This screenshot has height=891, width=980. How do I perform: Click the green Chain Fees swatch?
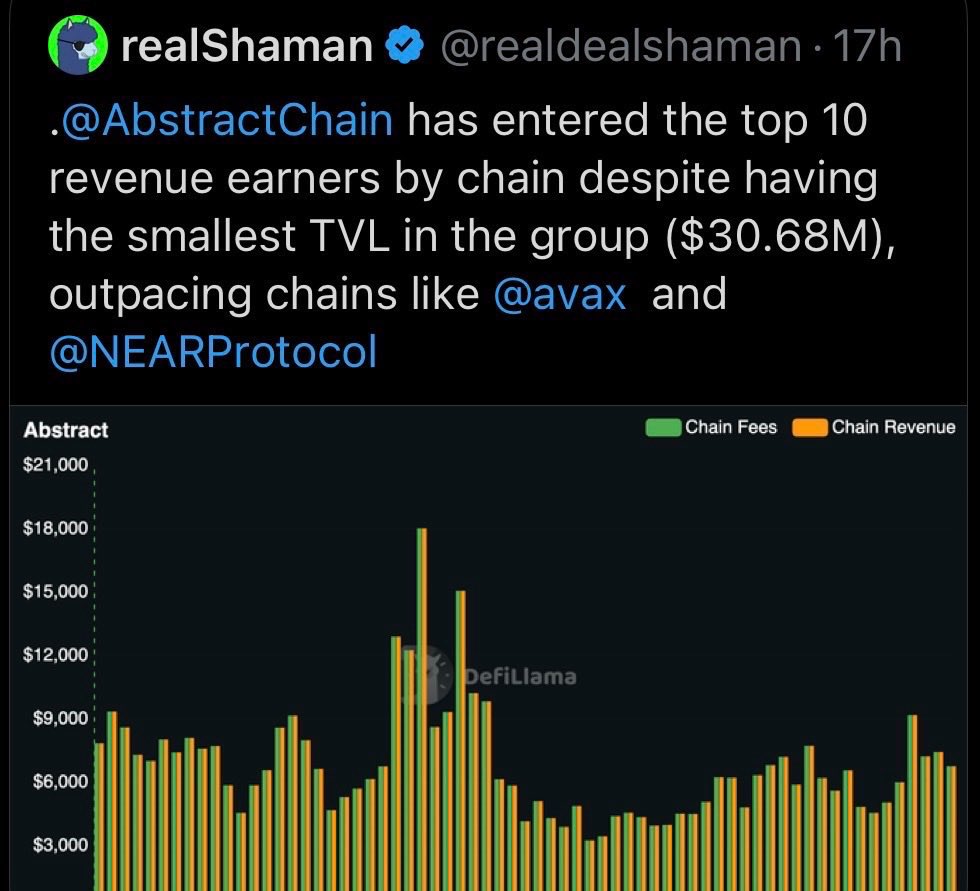pyautogui.click(x=664, y=428)
